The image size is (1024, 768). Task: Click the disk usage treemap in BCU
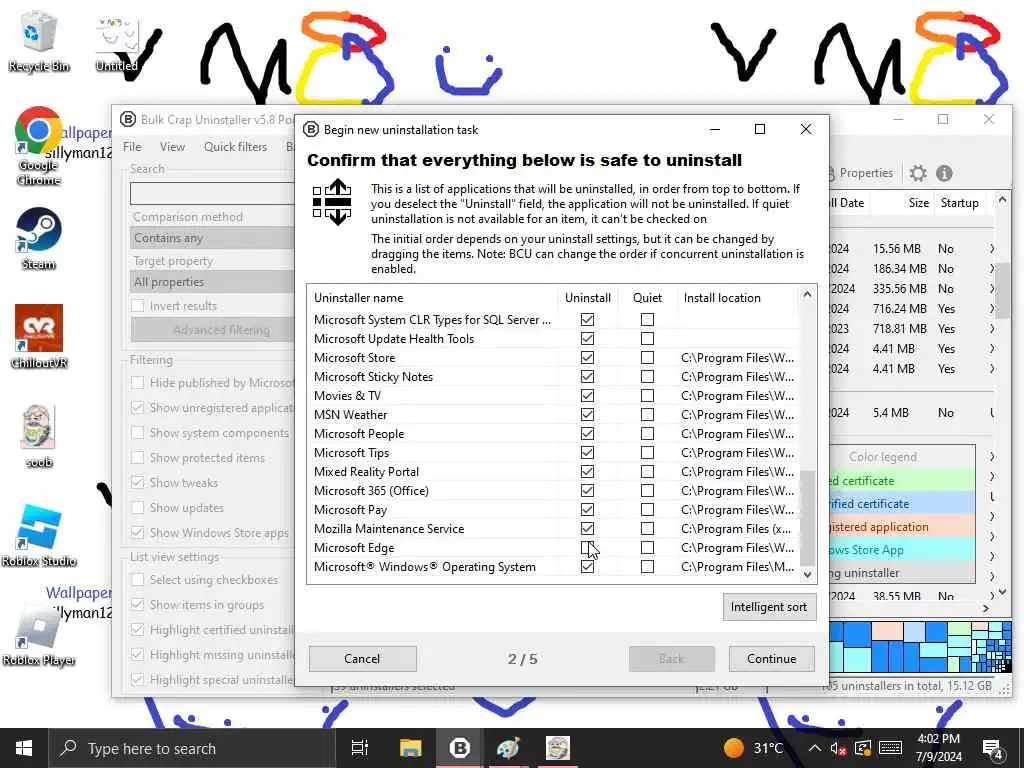920,647
